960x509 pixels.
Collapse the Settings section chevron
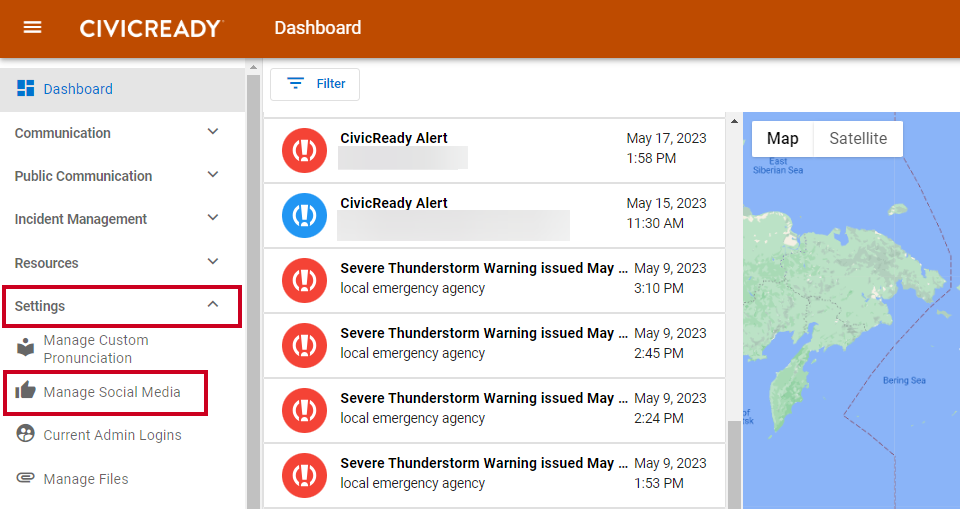213,304
